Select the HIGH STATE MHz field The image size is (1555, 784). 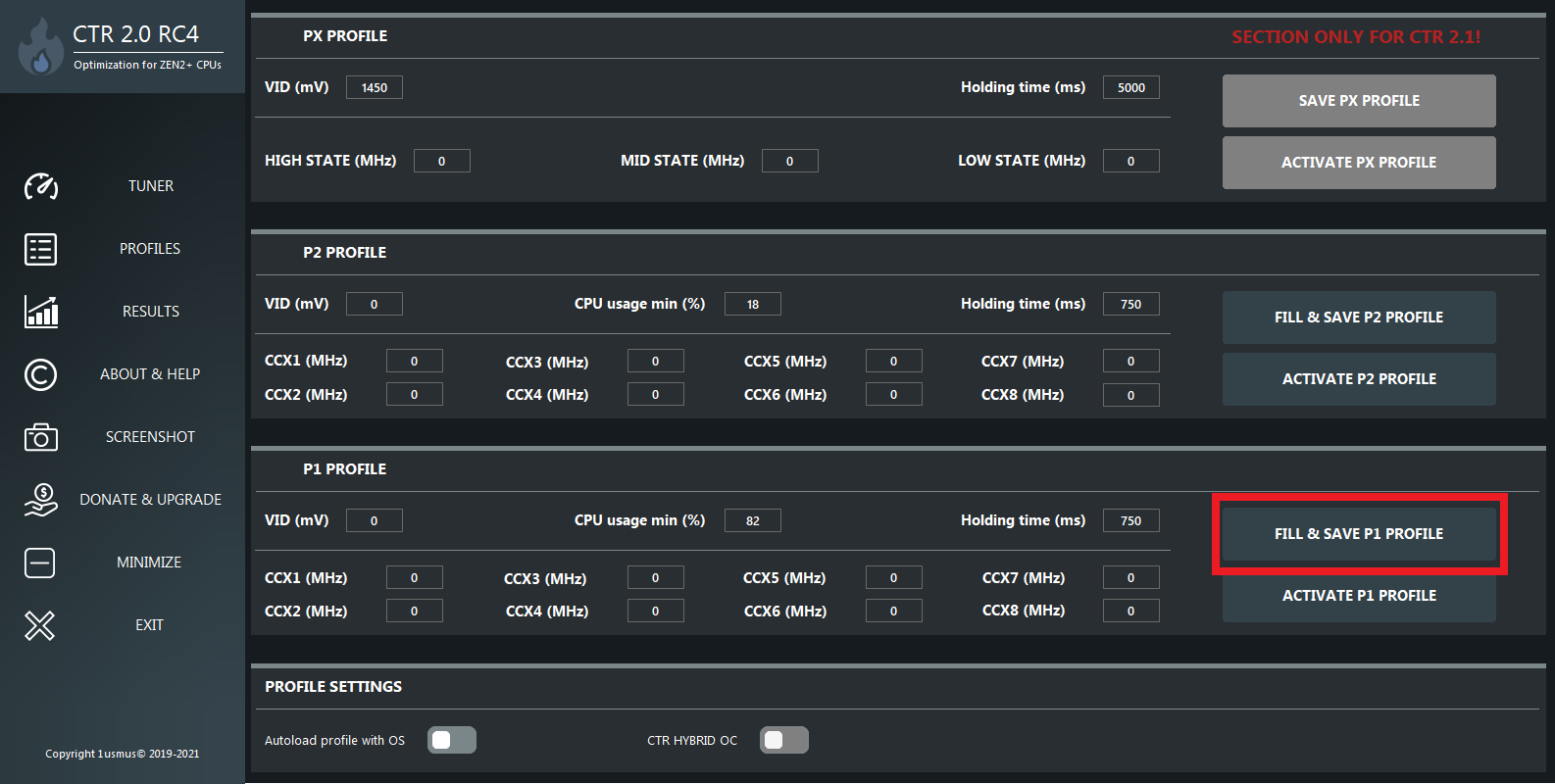click(x=441, y=162)
